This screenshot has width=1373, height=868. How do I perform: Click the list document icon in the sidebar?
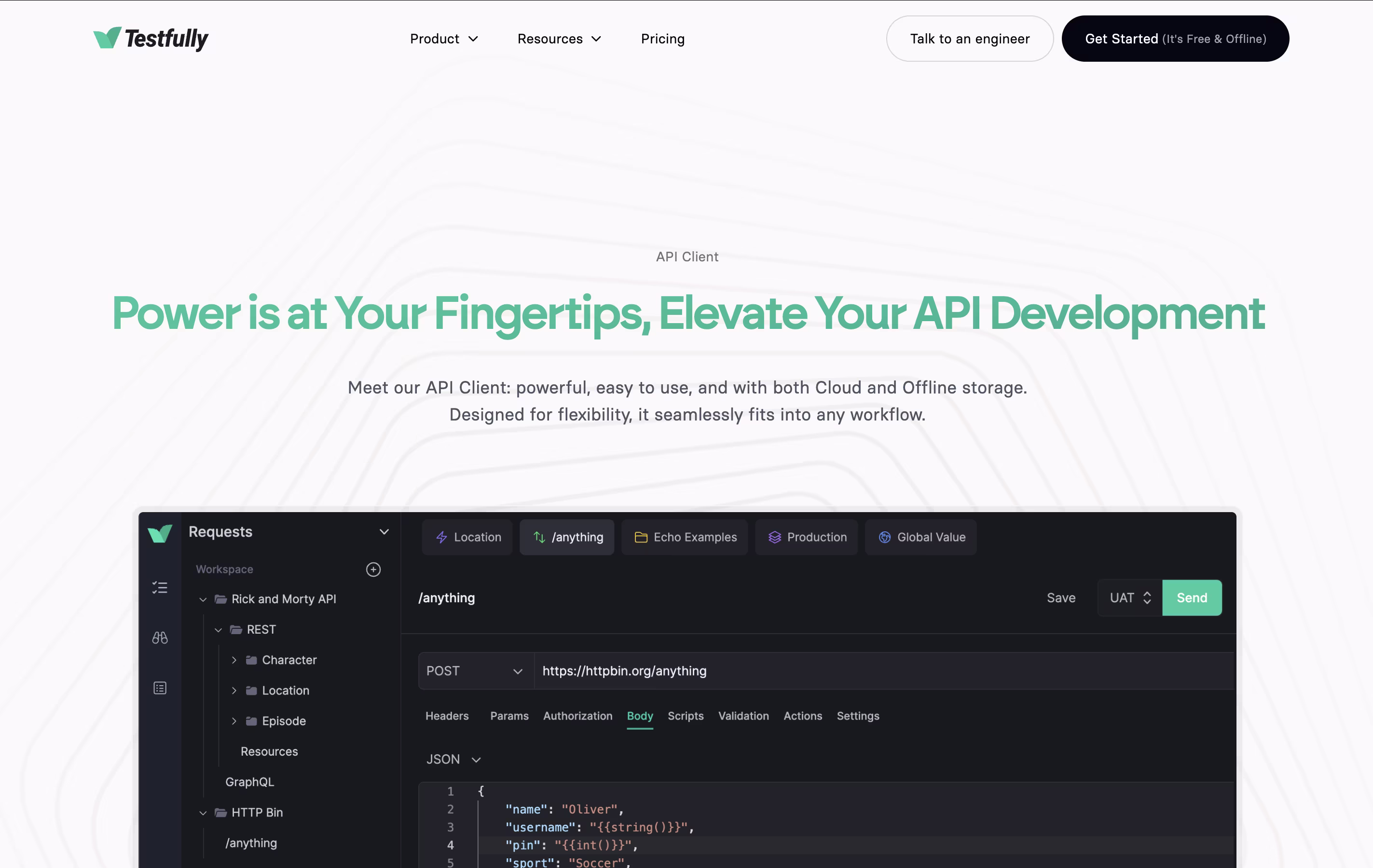[160, 688]
